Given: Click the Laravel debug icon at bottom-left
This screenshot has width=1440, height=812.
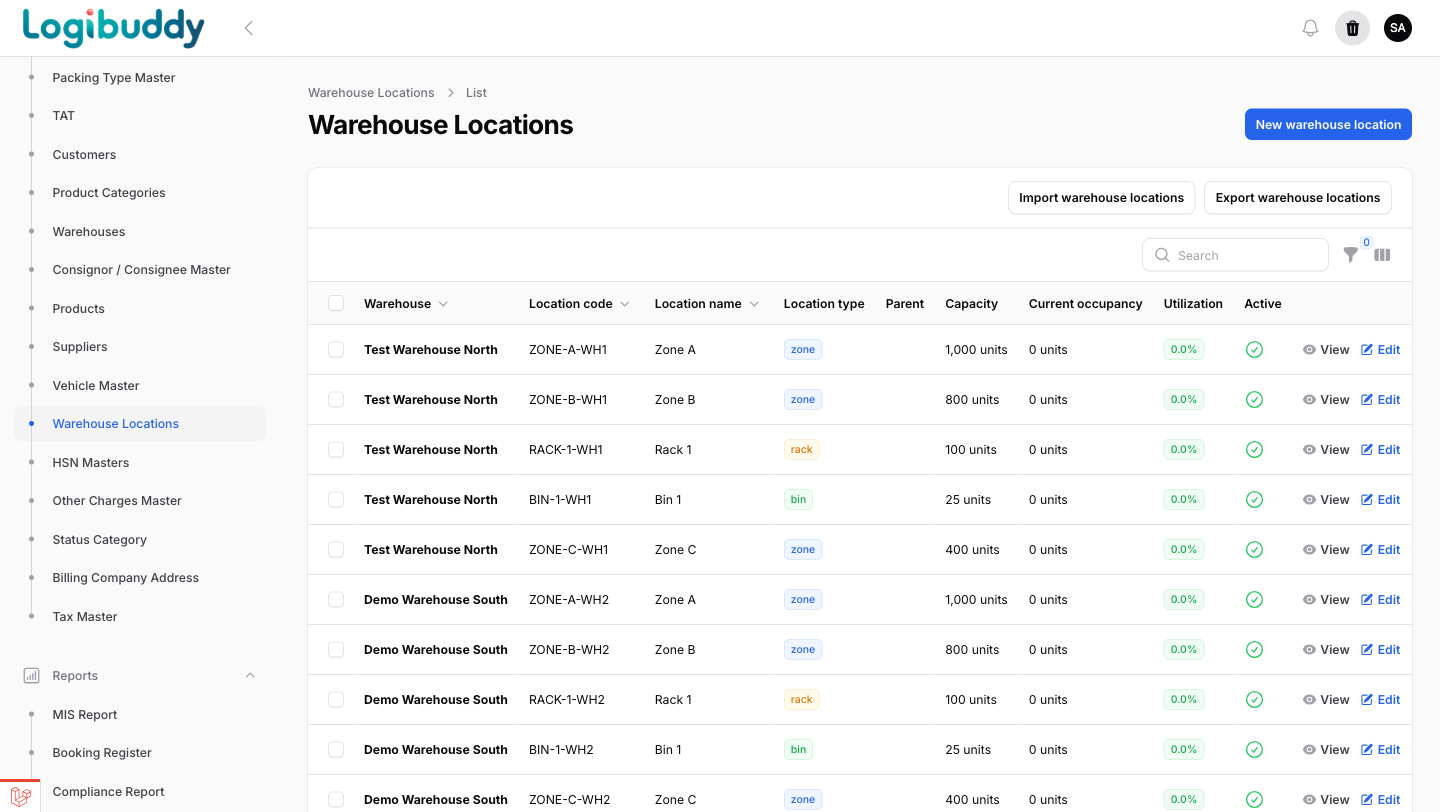Looking at the screenshot, I should (20, 796).
